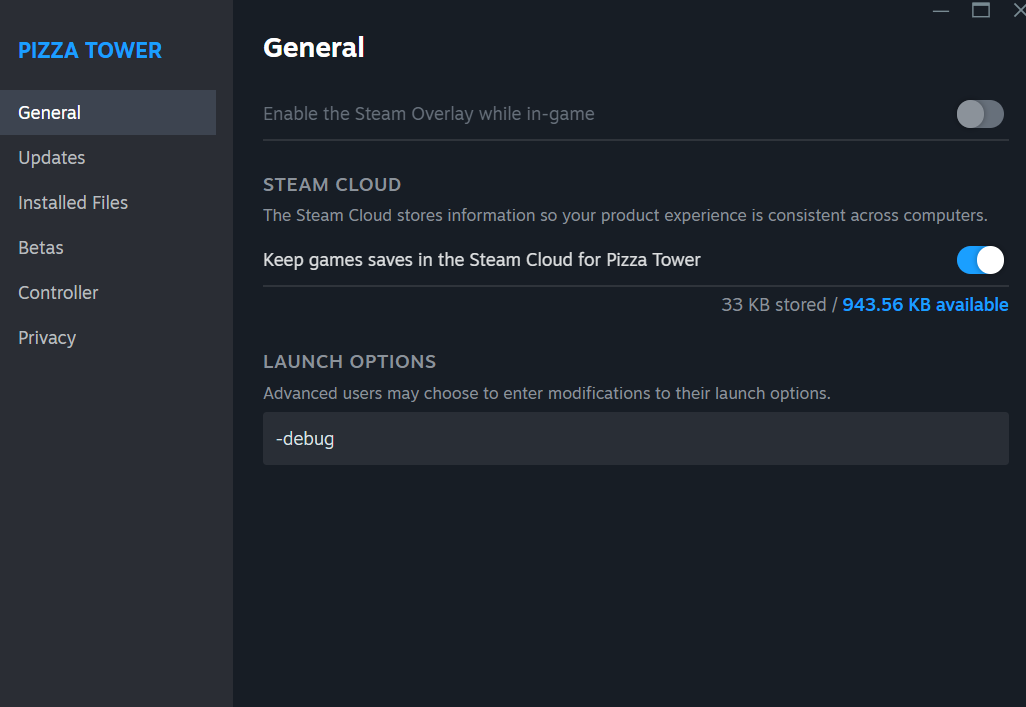
Task: Click the LAUNCH OPTIONS section header
Action: (x=349, y=361)
